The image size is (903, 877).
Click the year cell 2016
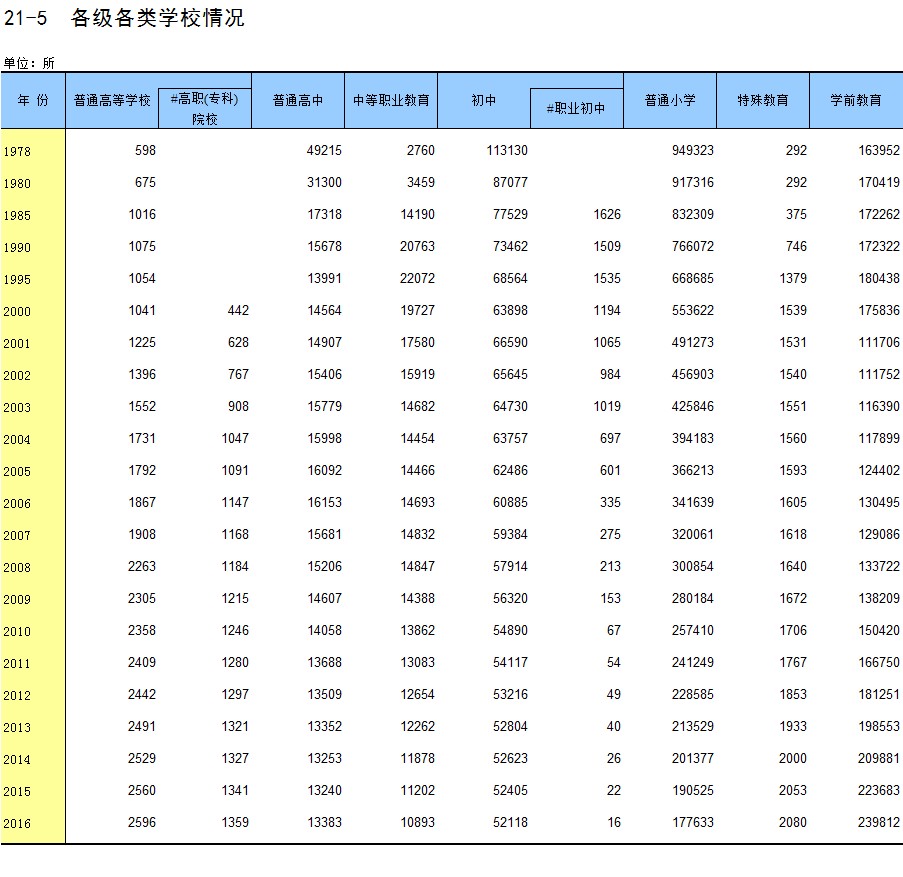coord(17,823)
